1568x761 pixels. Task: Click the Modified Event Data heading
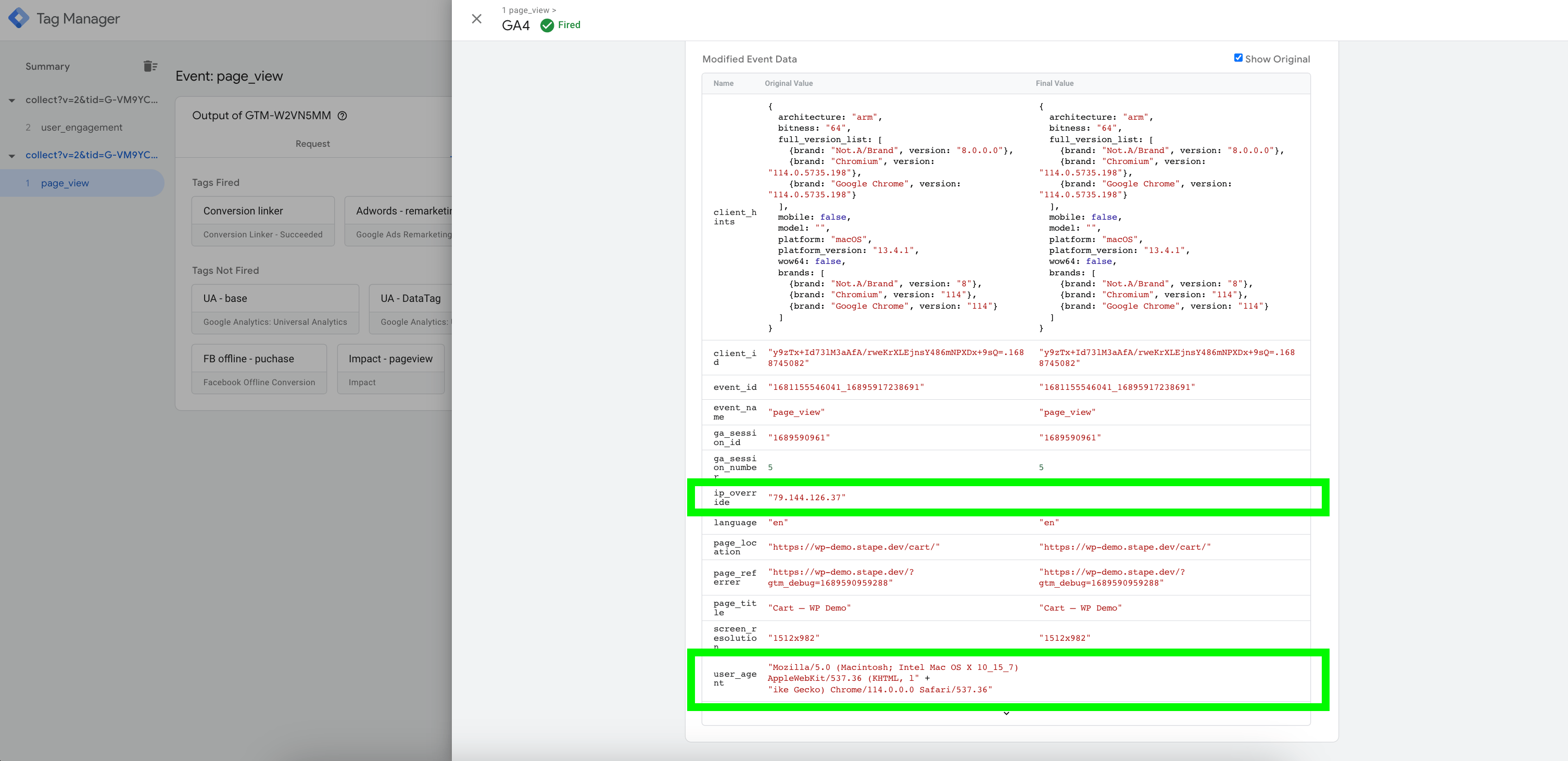[x=749, y=59]
